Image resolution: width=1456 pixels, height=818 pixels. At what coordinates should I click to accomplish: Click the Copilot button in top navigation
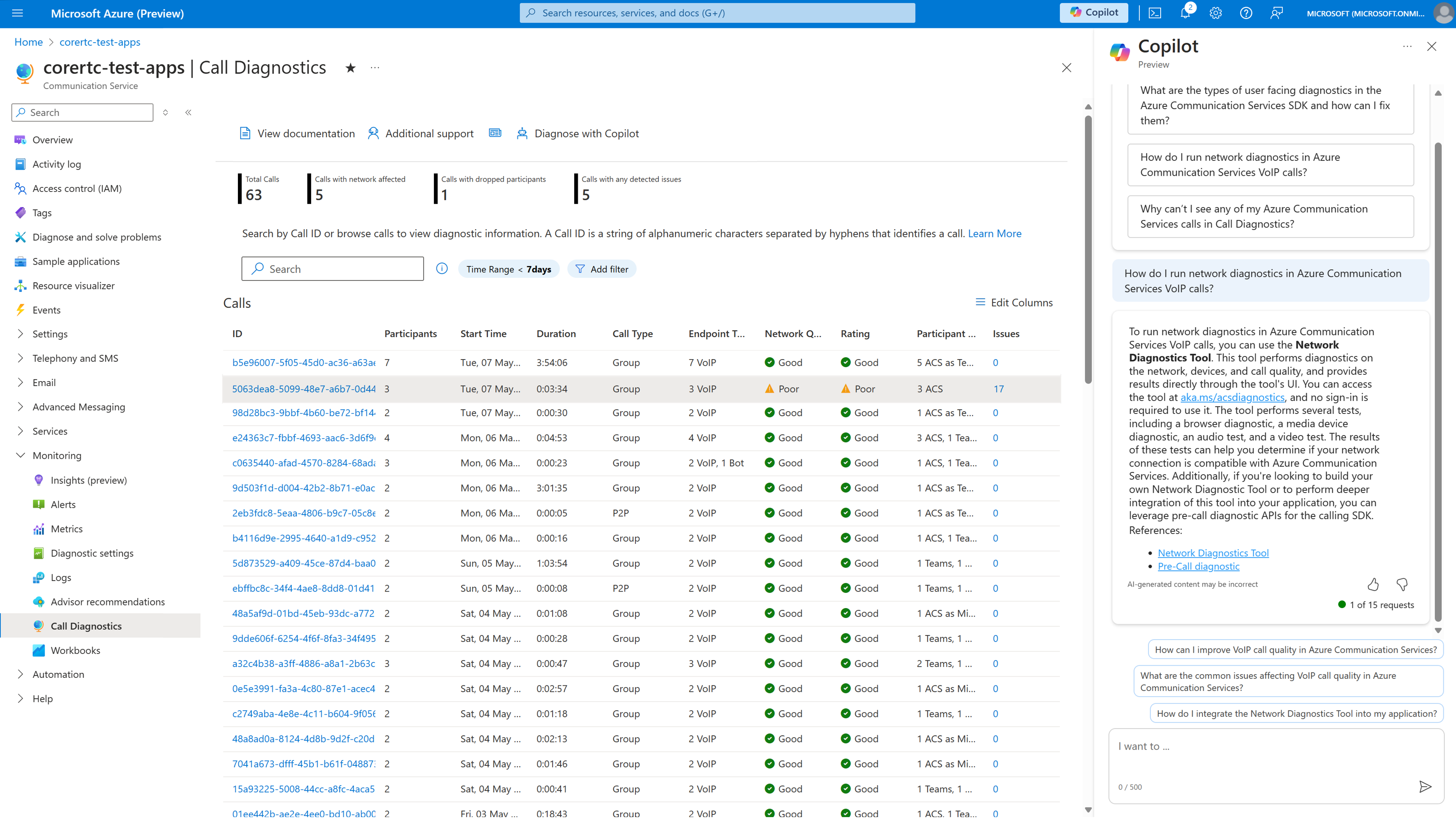point(1093,13)
